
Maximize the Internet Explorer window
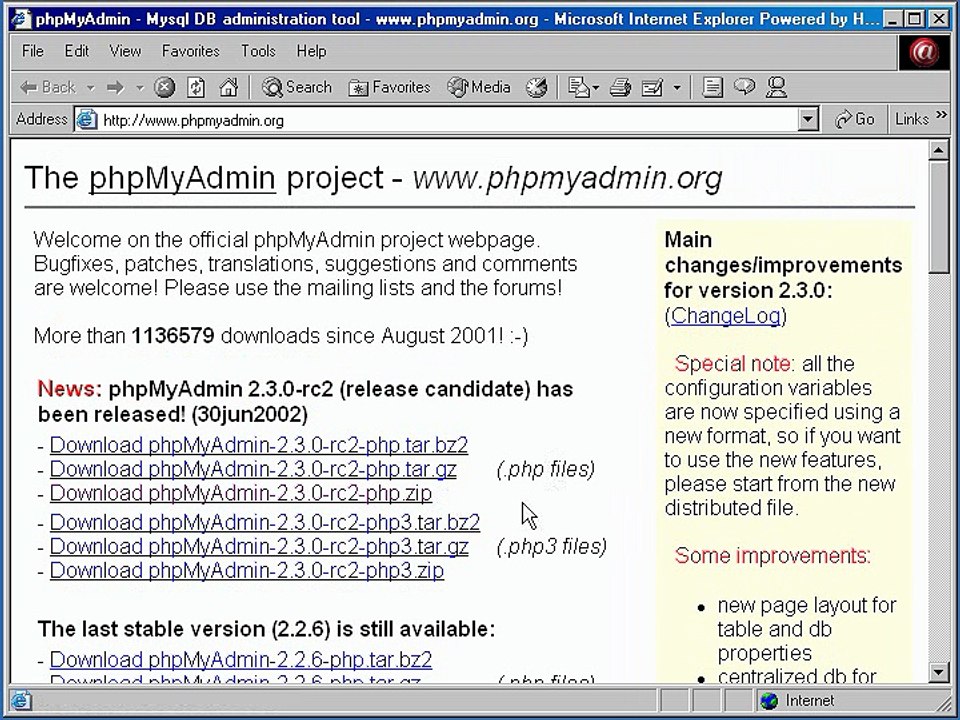pos(915,20)
